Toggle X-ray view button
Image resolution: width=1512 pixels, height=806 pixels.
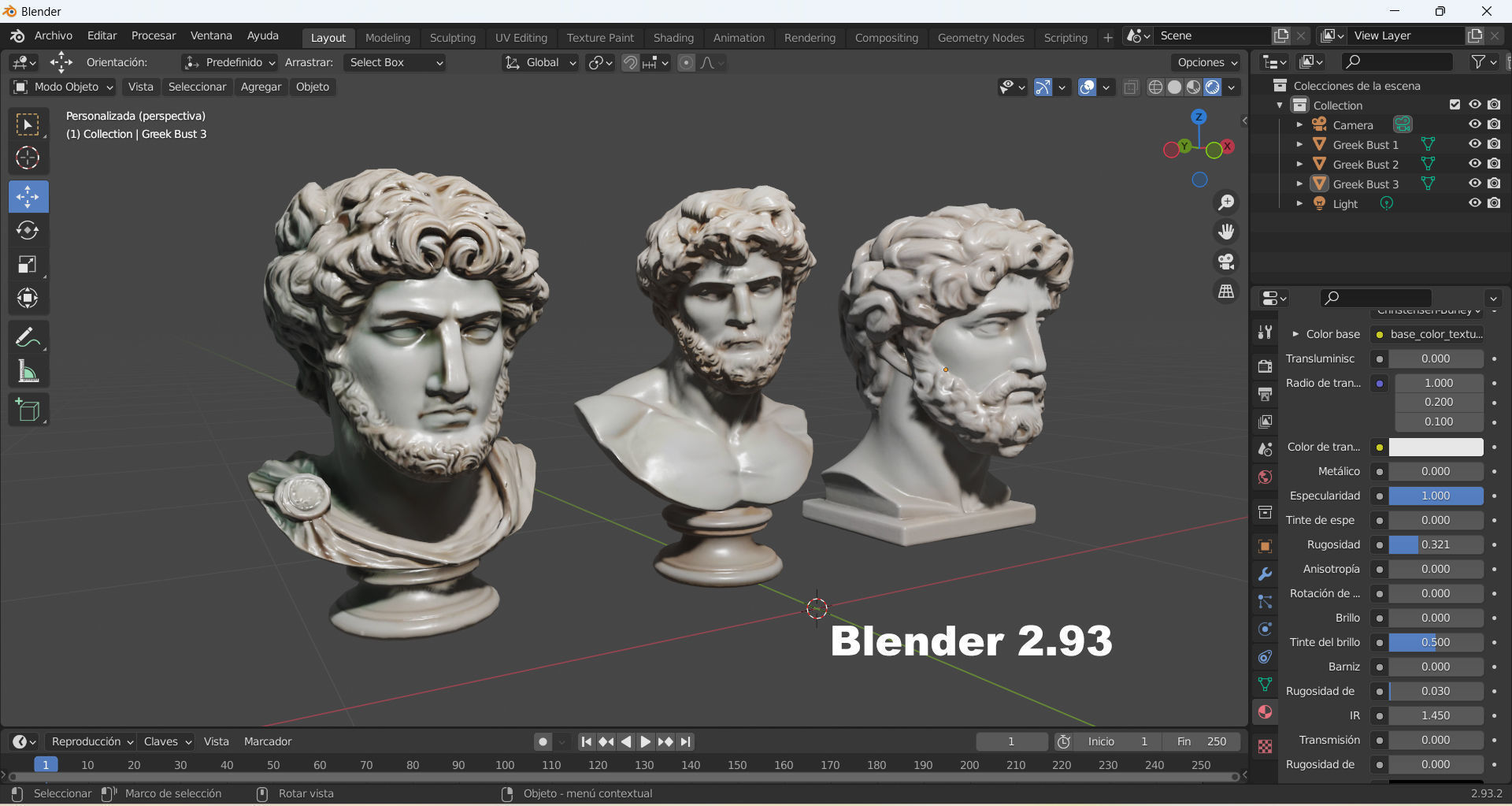[1131, 87]
